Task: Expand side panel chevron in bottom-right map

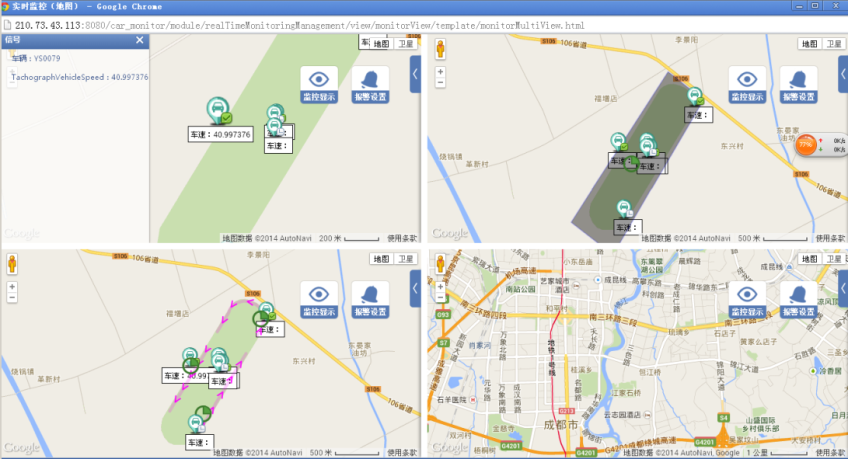Action: point(843,289)
